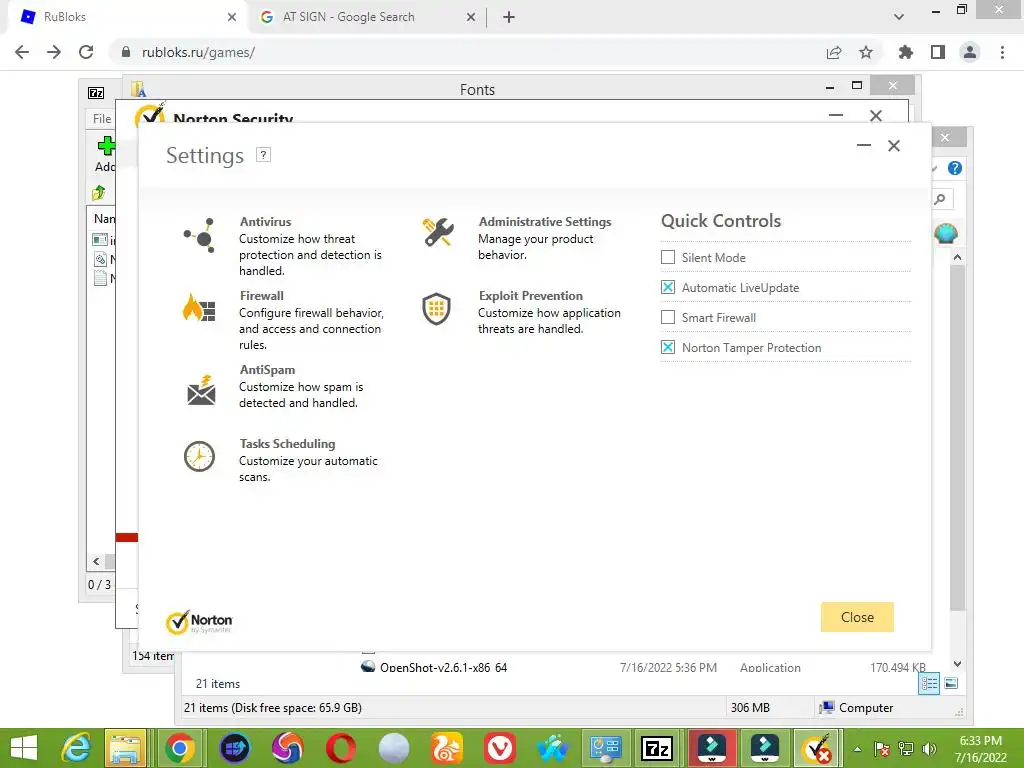Click the network tray icon
This screenshot has width=1024, height=768.
(905, 749)
